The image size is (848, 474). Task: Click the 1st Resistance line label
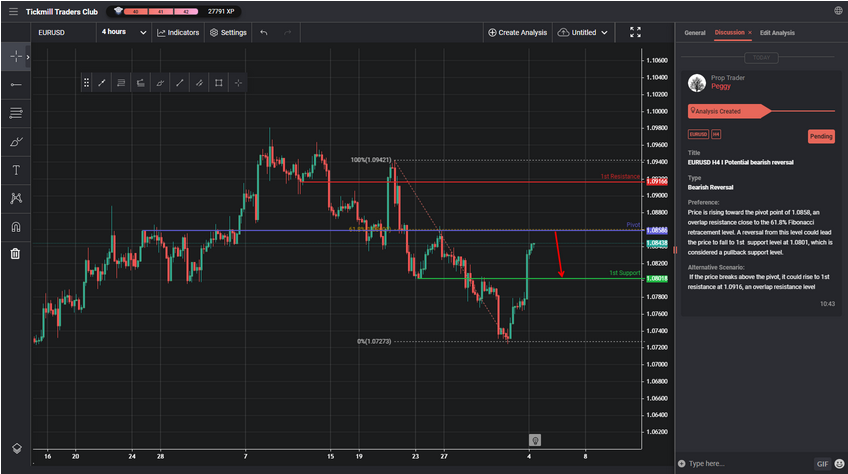click(x=620, y=176)
